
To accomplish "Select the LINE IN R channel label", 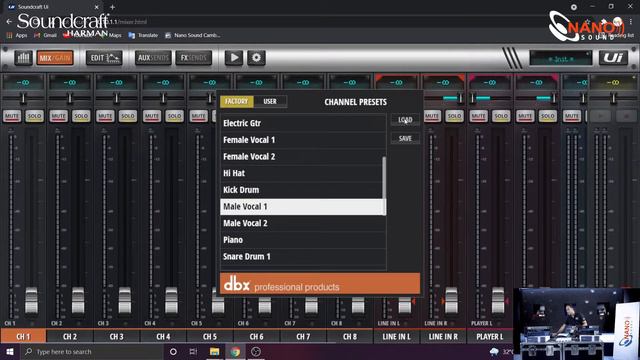I will tap(443, 337).
